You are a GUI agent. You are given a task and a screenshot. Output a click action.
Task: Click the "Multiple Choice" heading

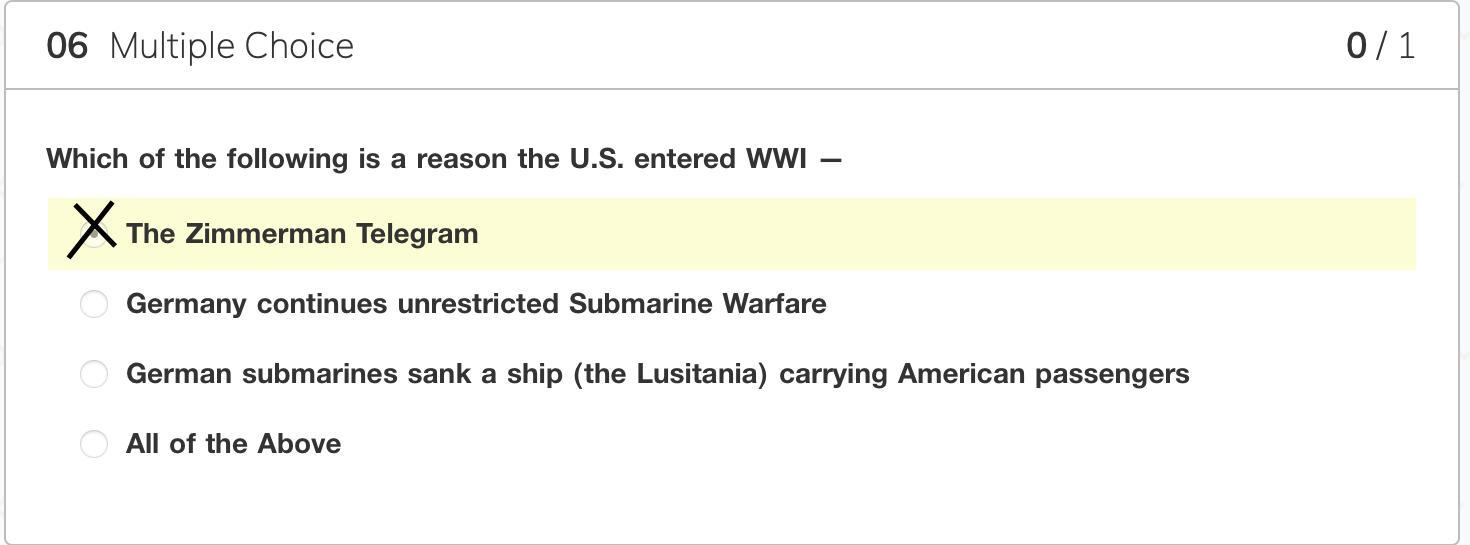pos(231,46)
